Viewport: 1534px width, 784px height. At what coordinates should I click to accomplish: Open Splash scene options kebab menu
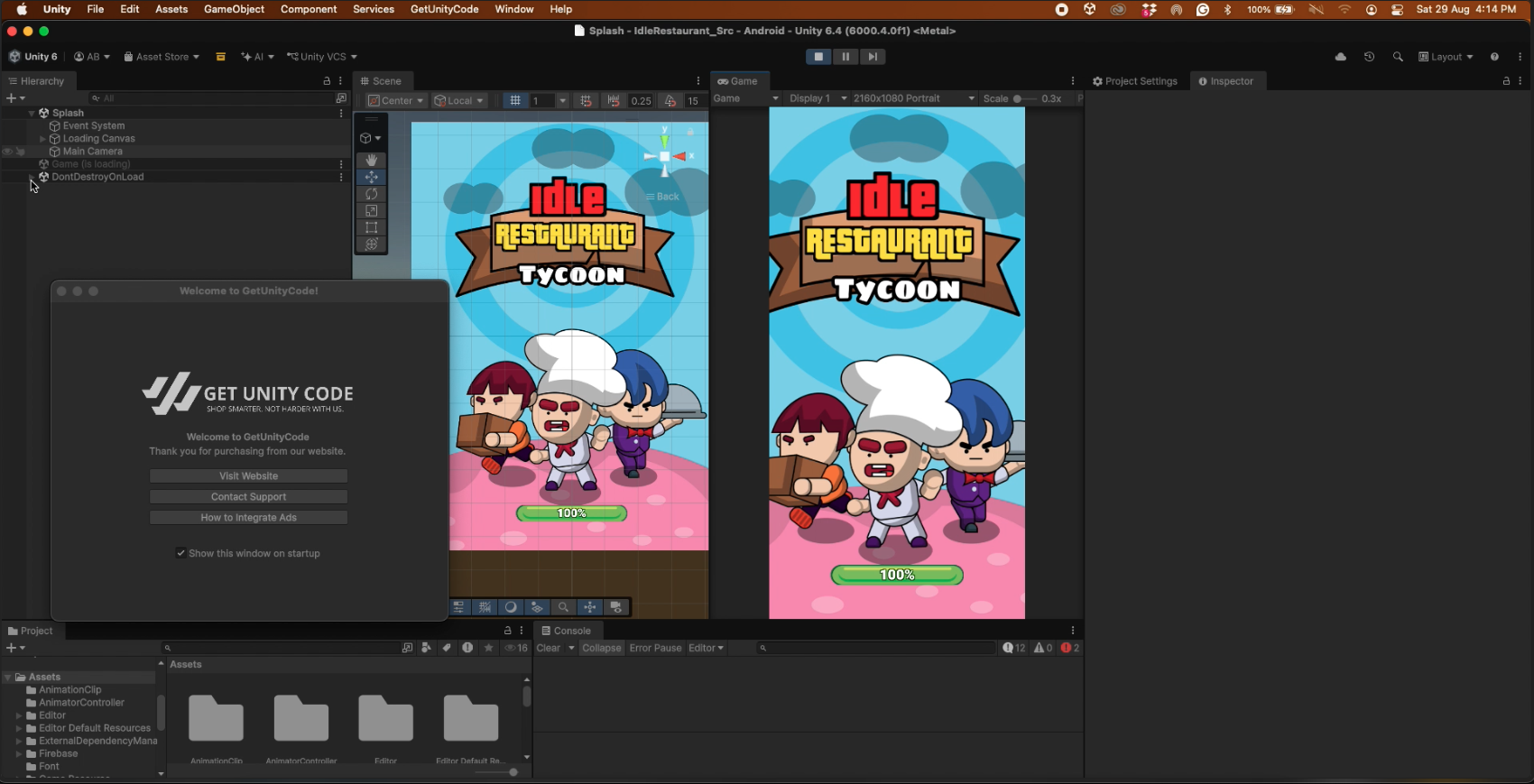pos(341,113)
